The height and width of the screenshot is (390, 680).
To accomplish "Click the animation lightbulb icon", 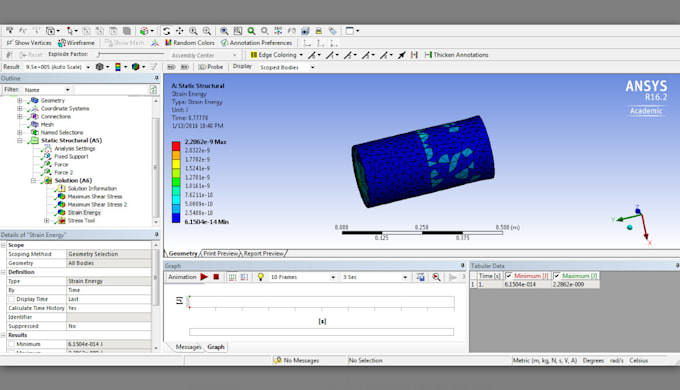I will pos(261,277).
